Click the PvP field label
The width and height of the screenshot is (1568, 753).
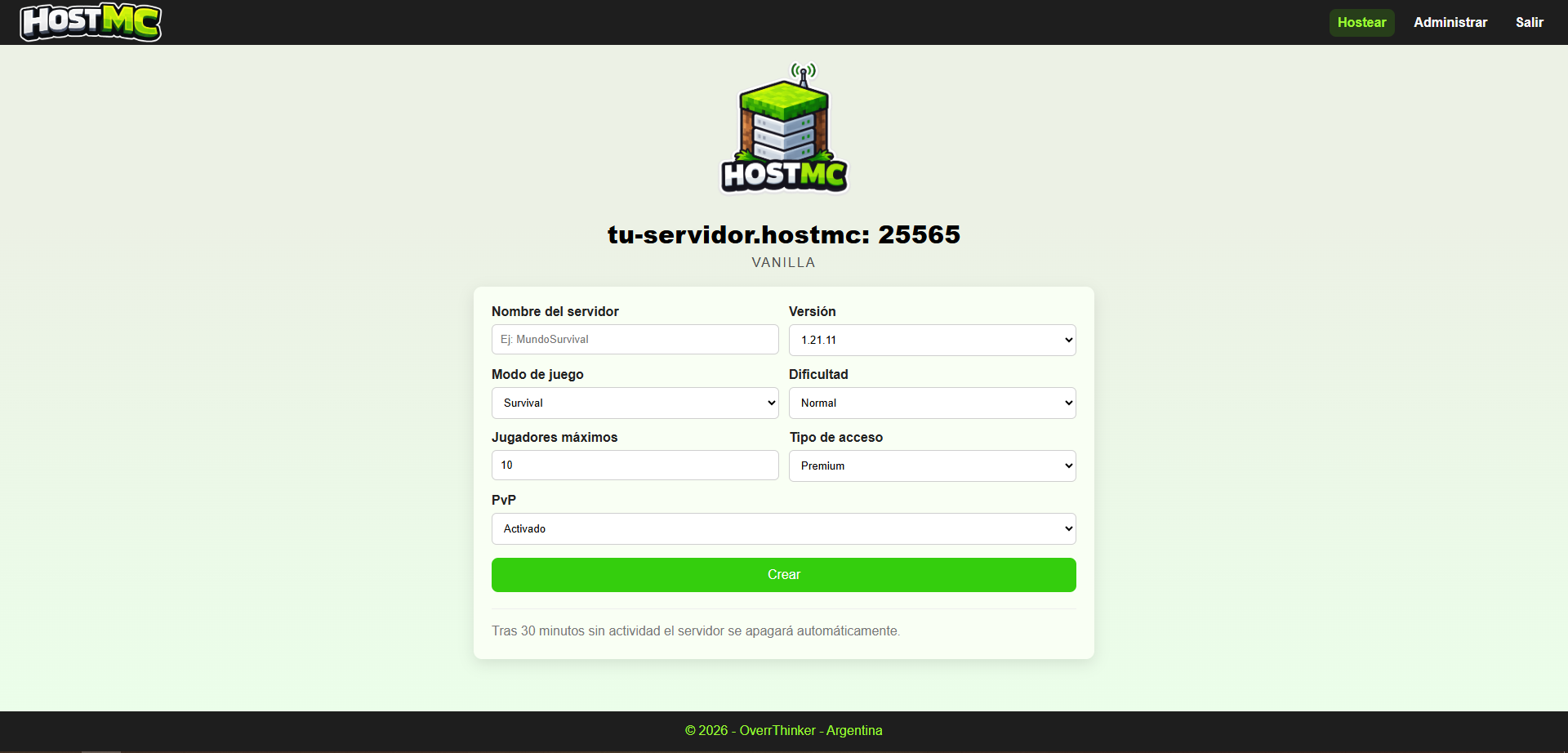click(x=503, y=501)
